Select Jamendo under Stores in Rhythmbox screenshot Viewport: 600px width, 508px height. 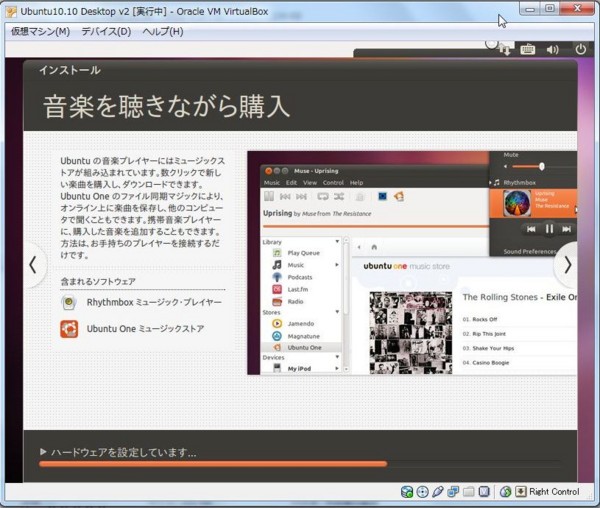point(301,324)
